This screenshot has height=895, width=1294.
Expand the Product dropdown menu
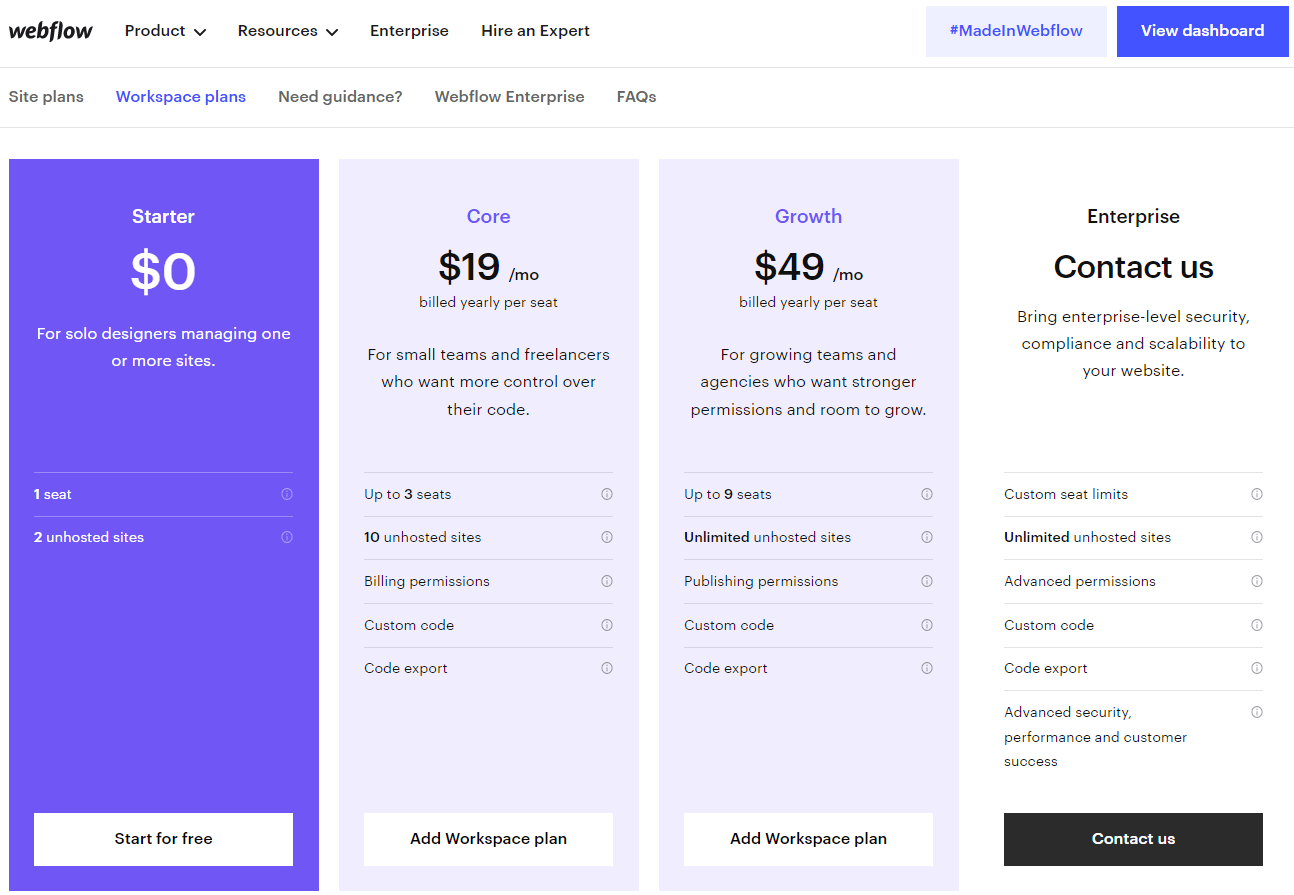[165, 31]
